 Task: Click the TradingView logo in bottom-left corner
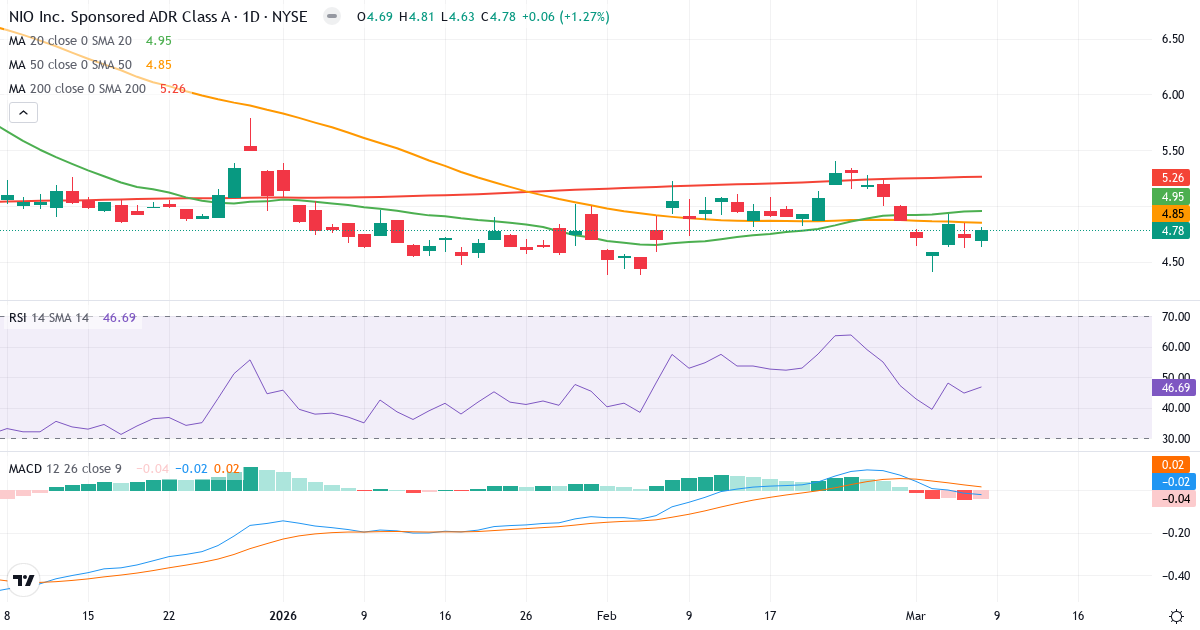(x=22, y=580)
